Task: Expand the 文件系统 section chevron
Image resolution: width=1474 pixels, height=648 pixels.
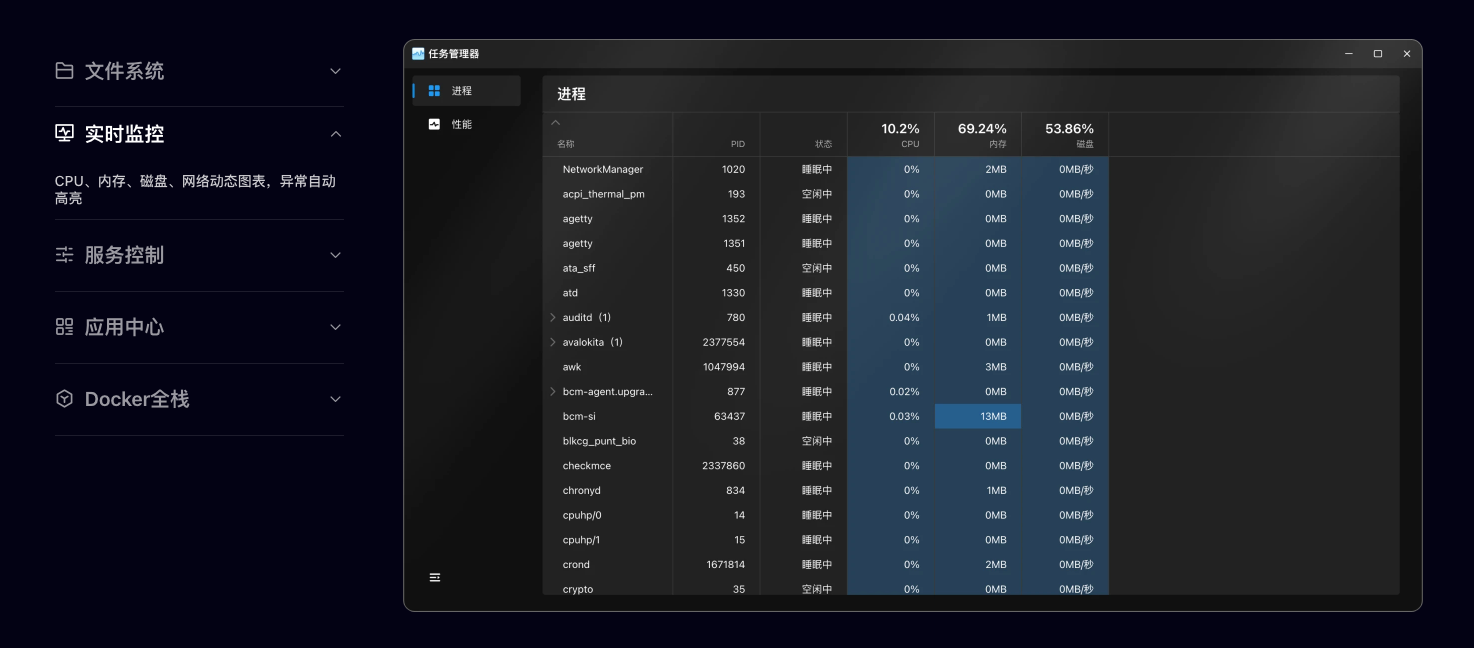Action: [336, 71]
